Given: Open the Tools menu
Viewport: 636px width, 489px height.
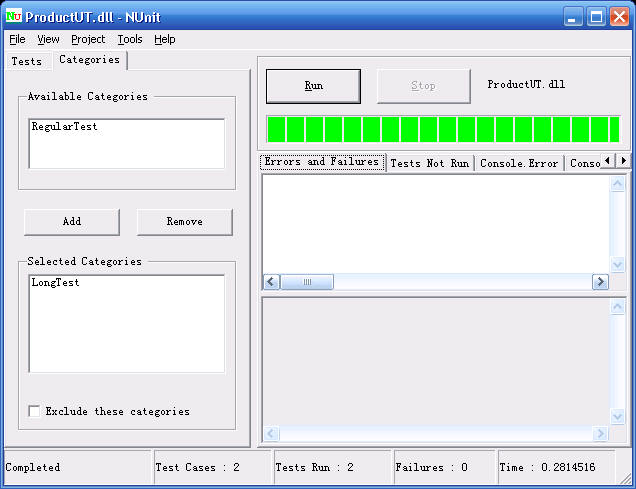Looking at the screenshot, I should pos(130,39).
